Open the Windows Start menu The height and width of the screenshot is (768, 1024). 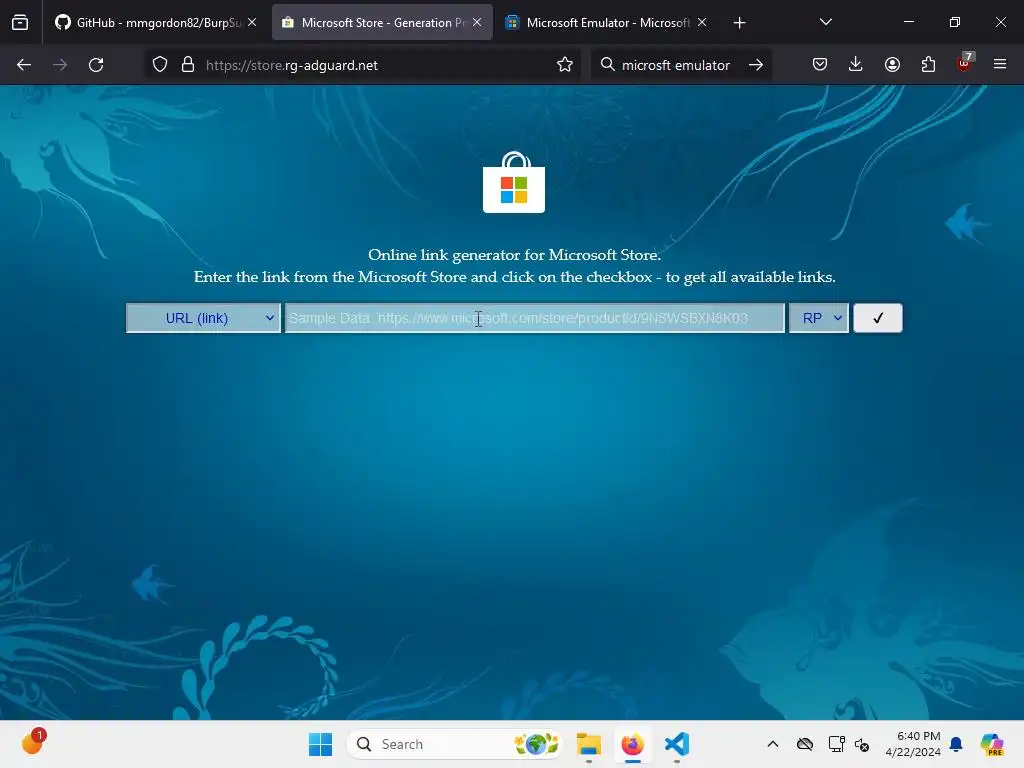320,744
